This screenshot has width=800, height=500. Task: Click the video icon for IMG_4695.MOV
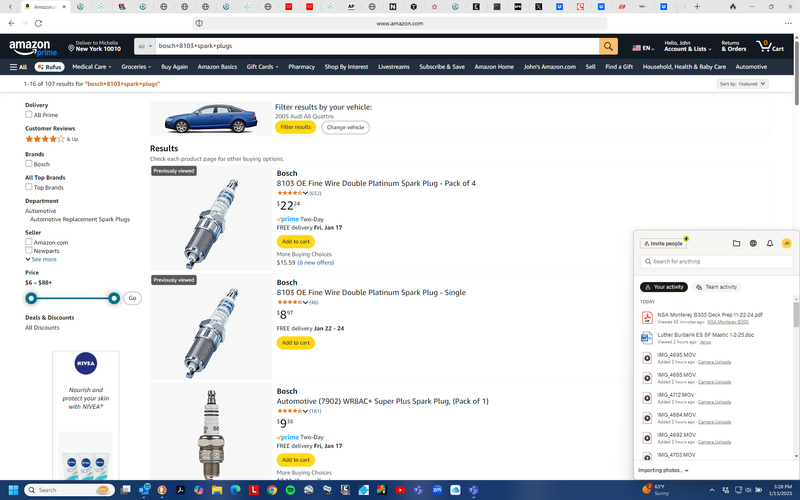(x=647, y=358)
